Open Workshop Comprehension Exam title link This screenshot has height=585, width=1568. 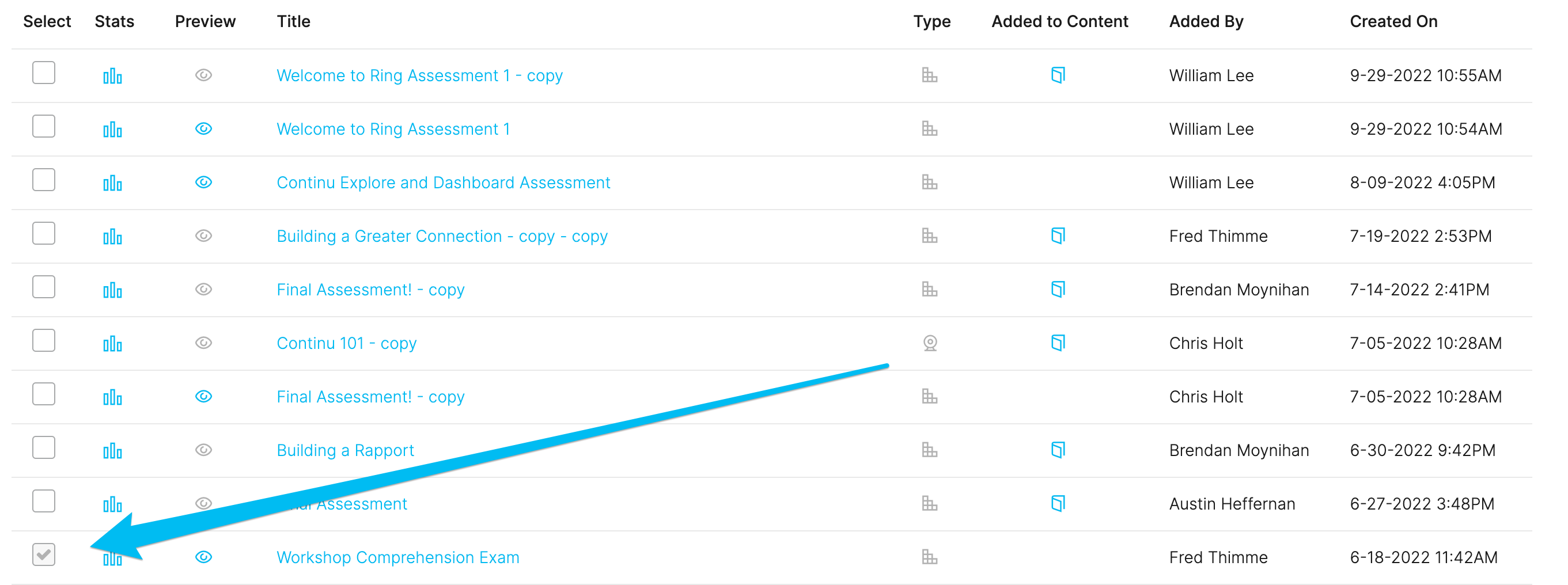pos(398,557)
